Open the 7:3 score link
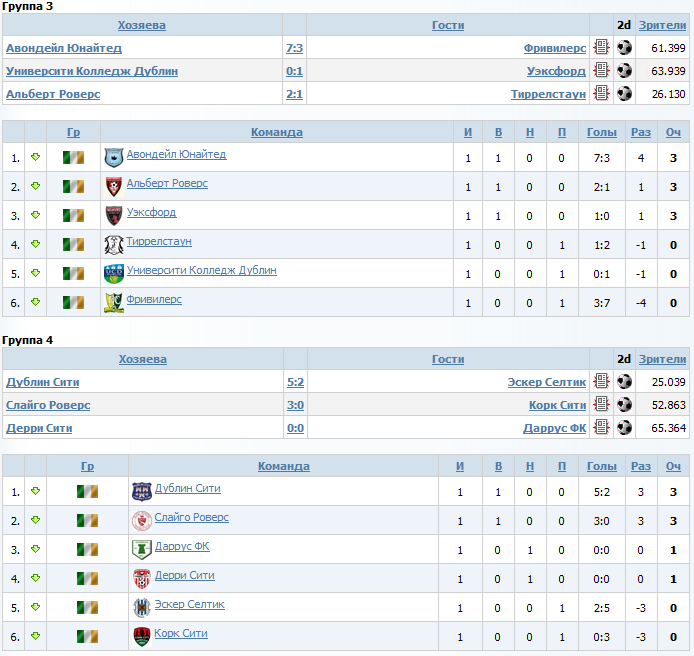 294,48
